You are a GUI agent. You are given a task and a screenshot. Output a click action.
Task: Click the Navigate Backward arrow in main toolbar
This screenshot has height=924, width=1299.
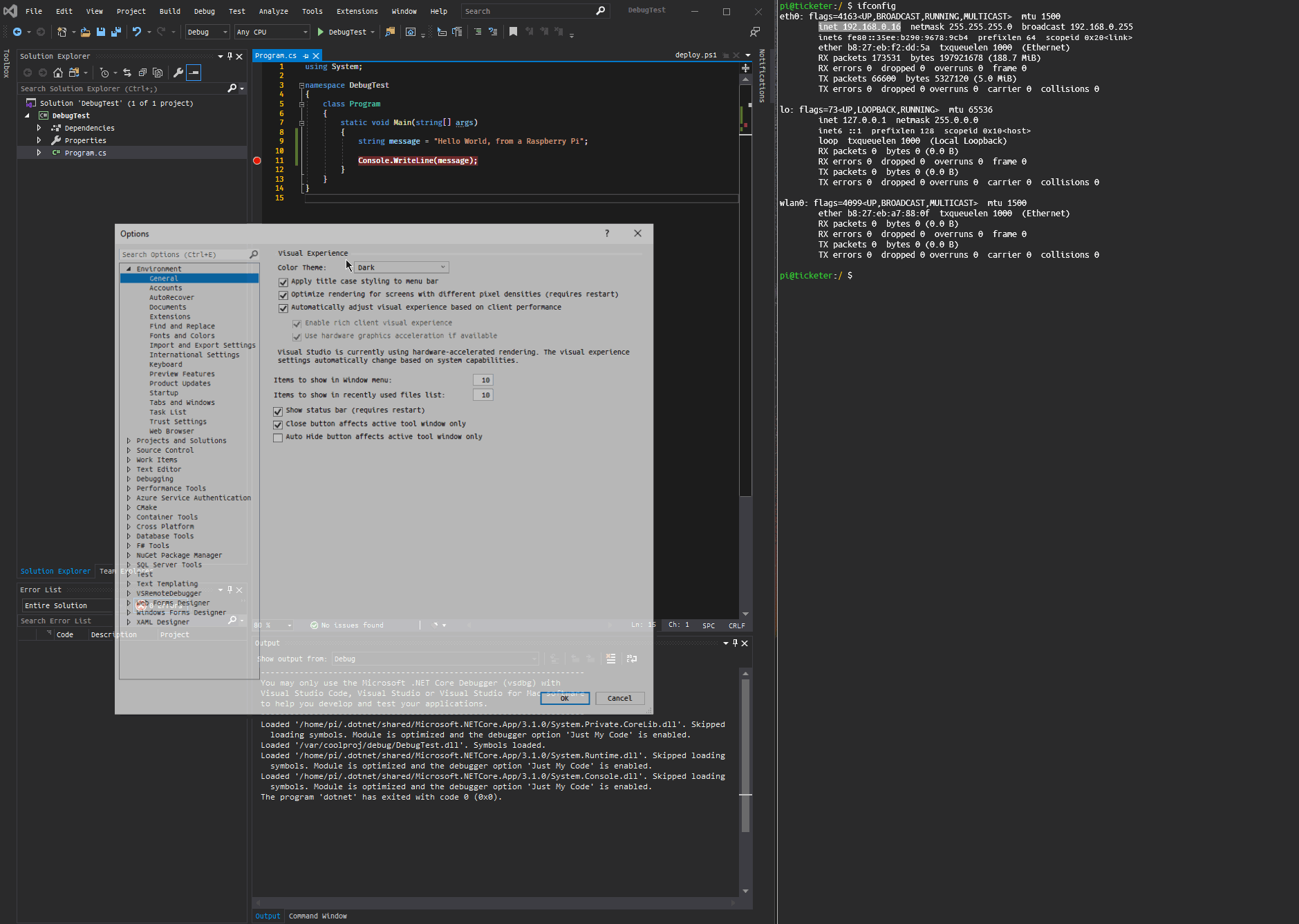[17, 32]
